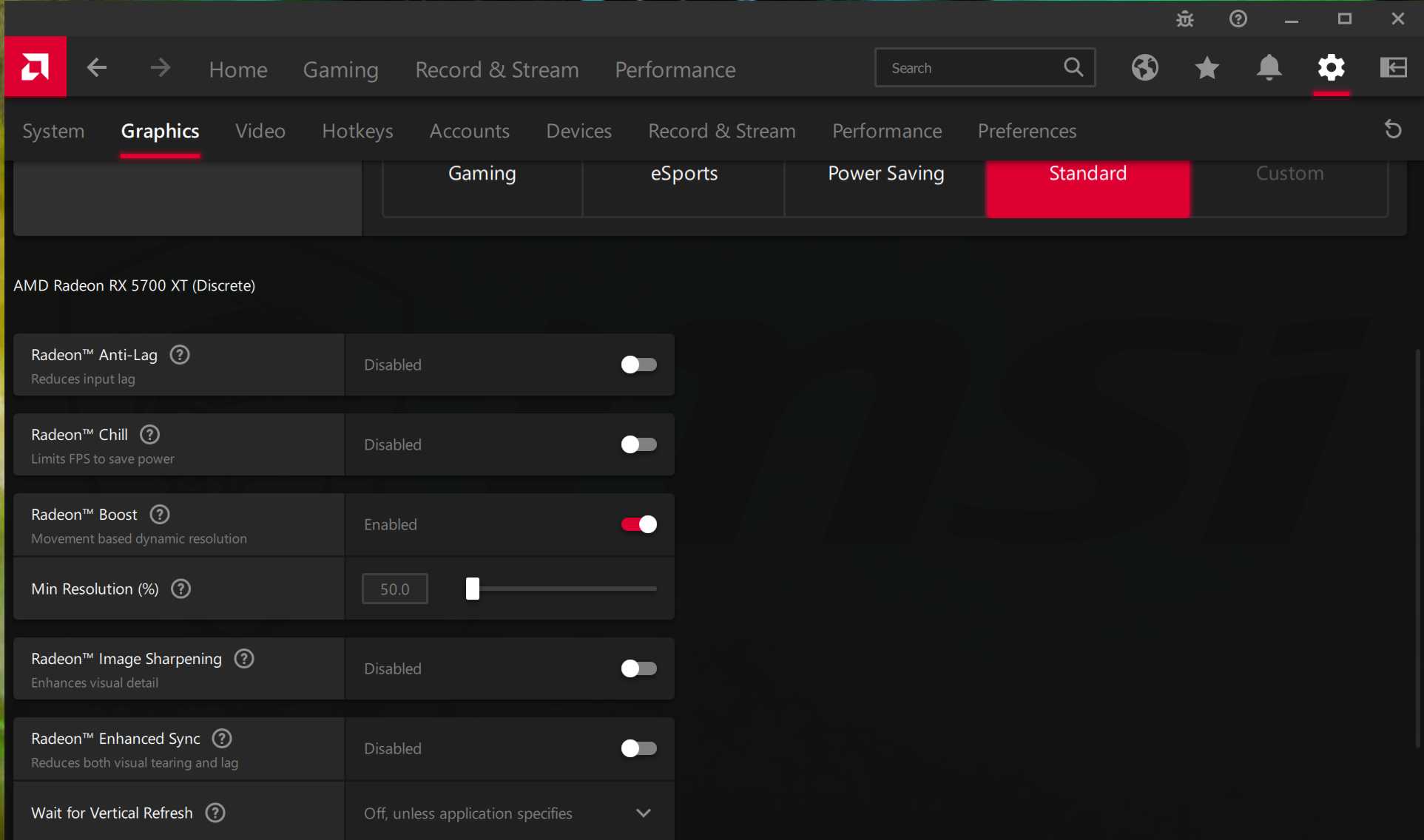
Task: Switch to the Video settings tab
Action: click(x=260, y=131)
